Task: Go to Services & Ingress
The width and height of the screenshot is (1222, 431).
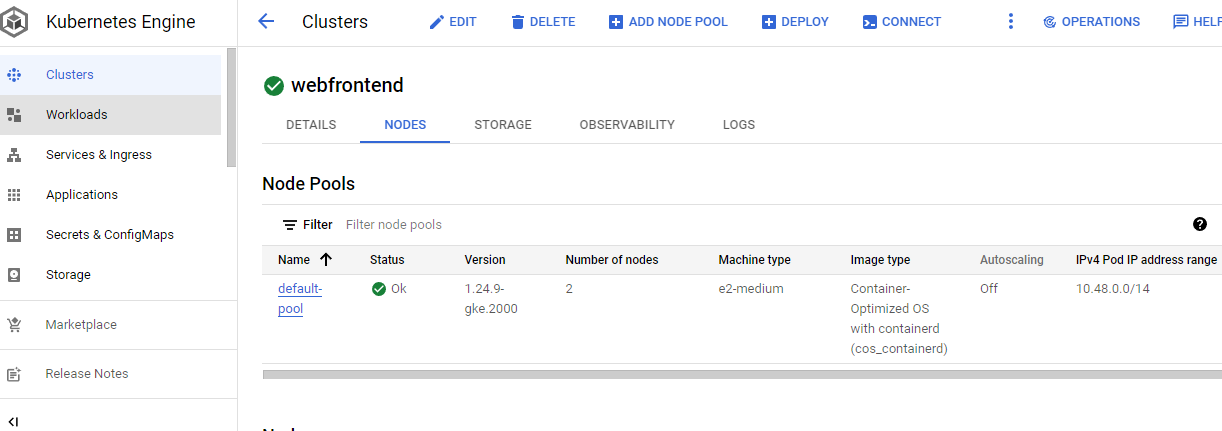Action: [110, 155]
